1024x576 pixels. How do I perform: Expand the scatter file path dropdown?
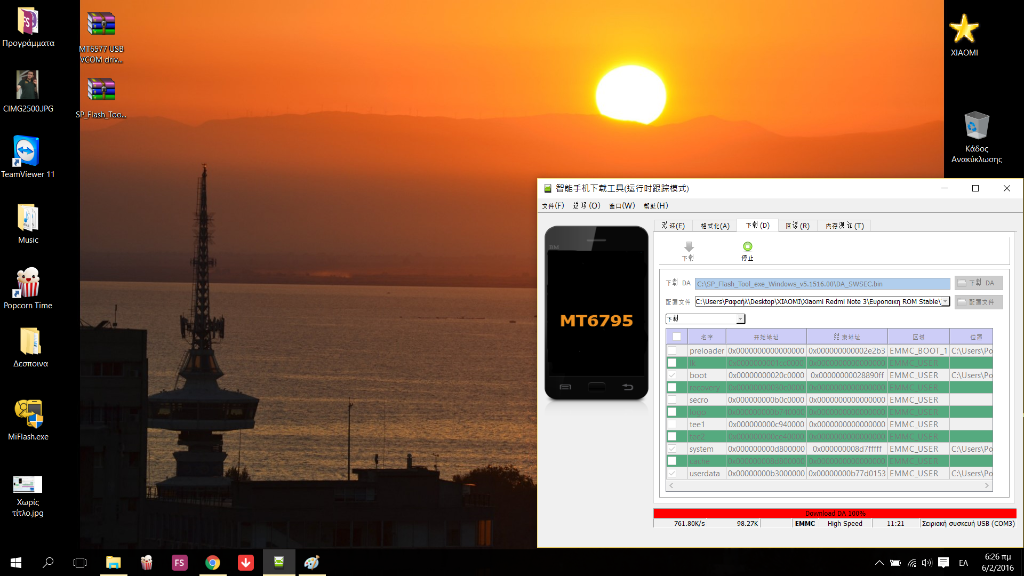click(945, 301)
